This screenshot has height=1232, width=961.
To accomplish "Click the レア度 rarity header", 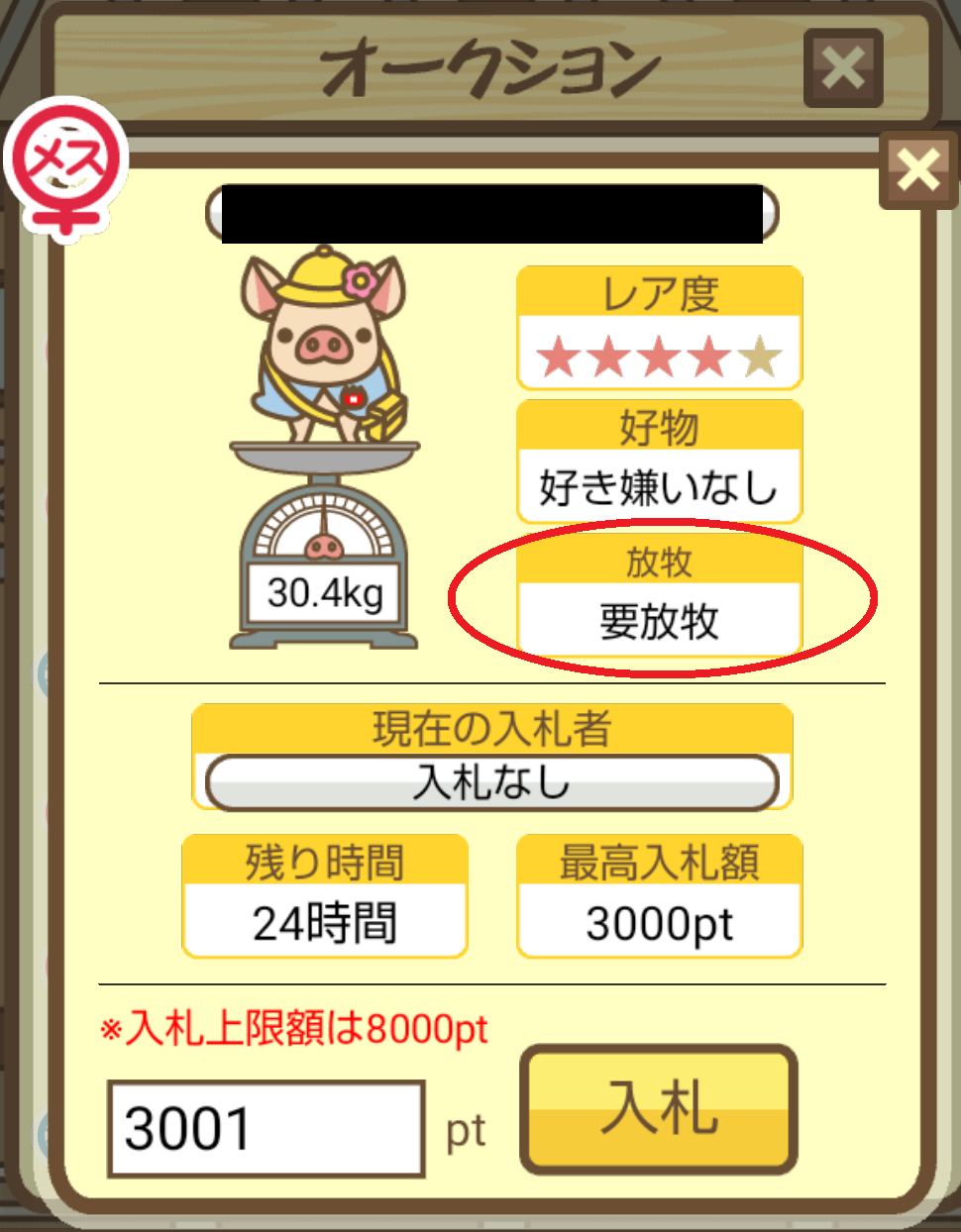I will click(660, 293).
